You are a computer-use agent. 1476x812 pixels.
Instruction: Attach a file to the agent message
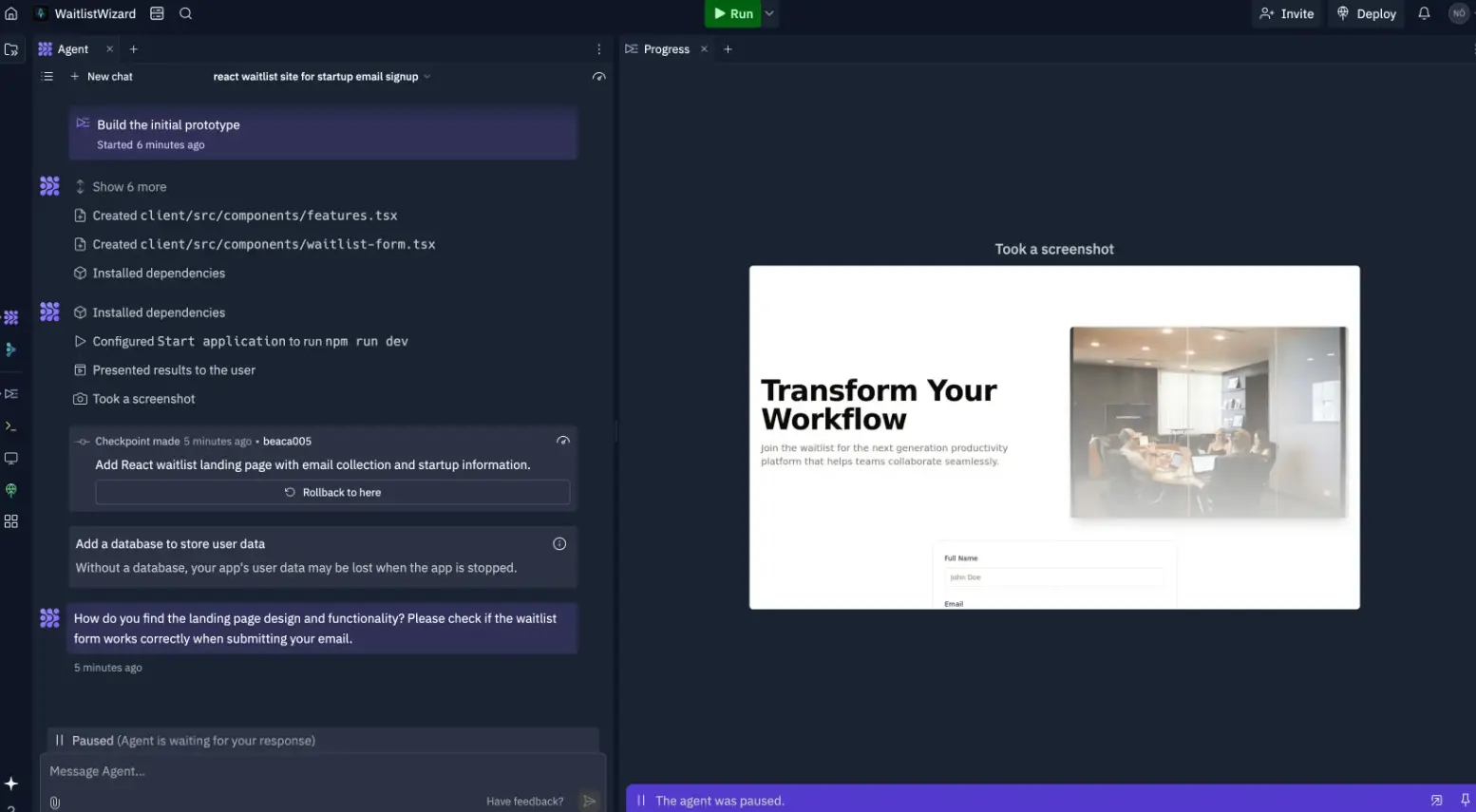pyautogui.click(x=55, y=803)
